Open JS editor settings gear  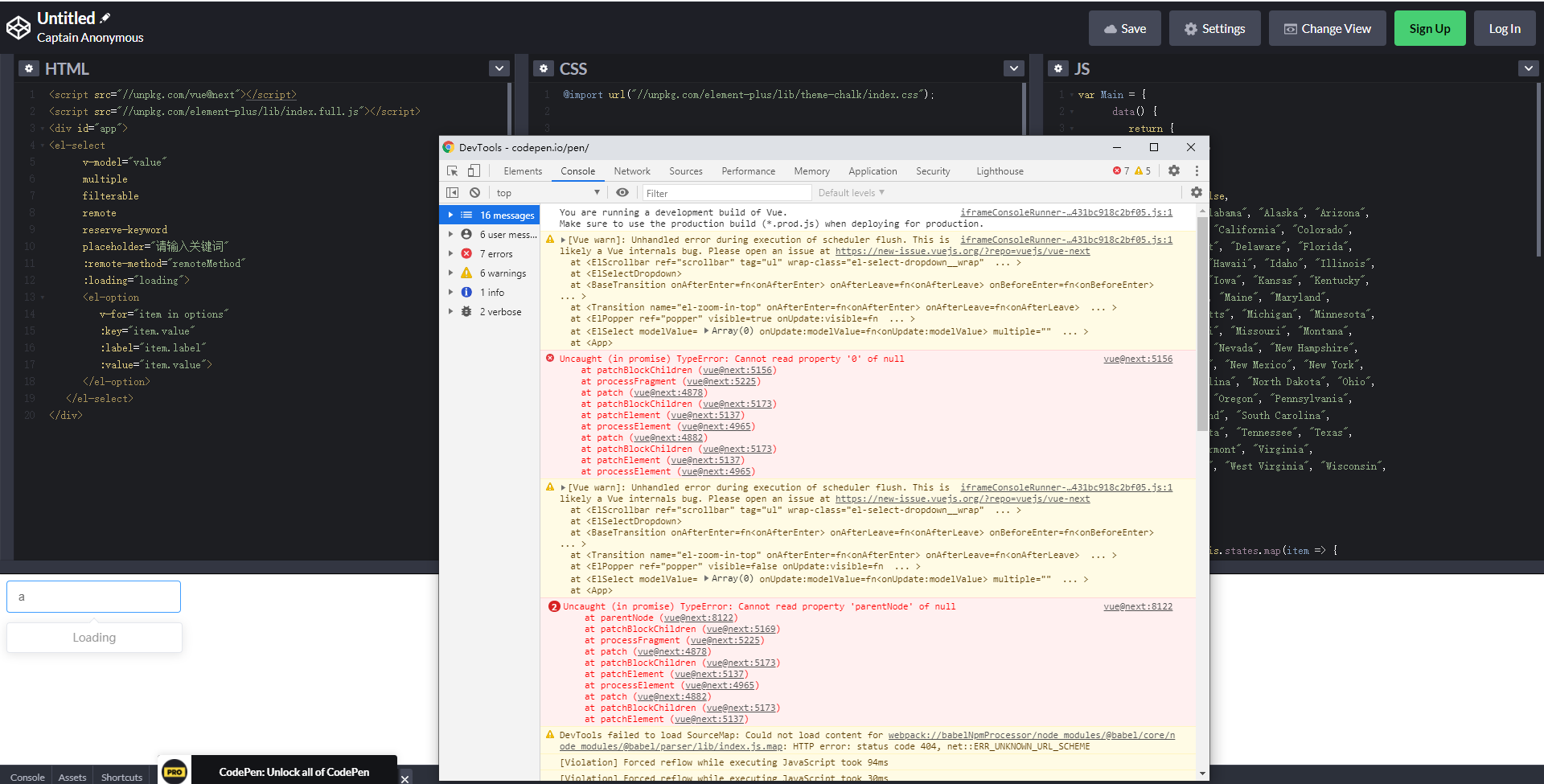point(1058,68)
